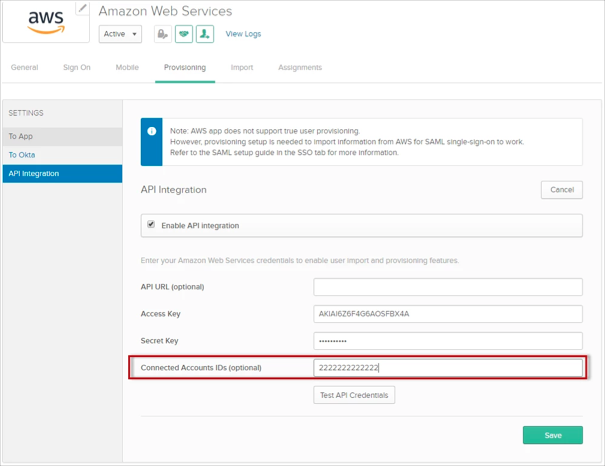The height and width of the screenshot is (466, 605).
Task: Switch to the Sign On tab
Action: (x=76, y=68)
